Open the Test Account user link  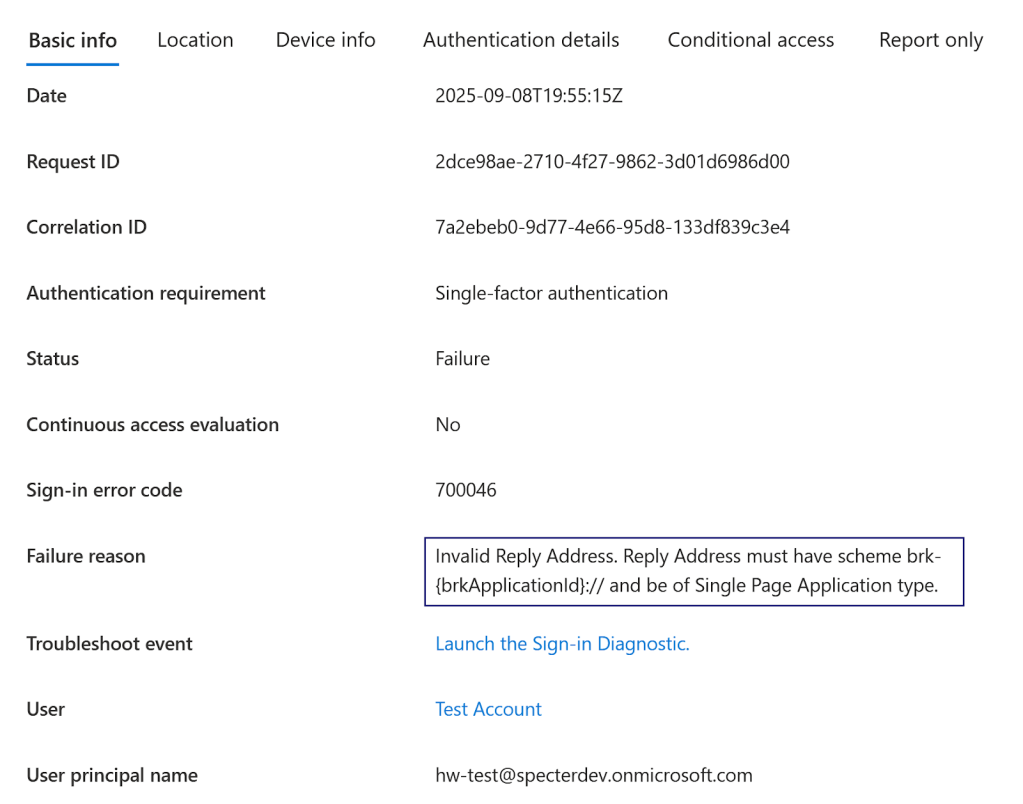point(488,709)
